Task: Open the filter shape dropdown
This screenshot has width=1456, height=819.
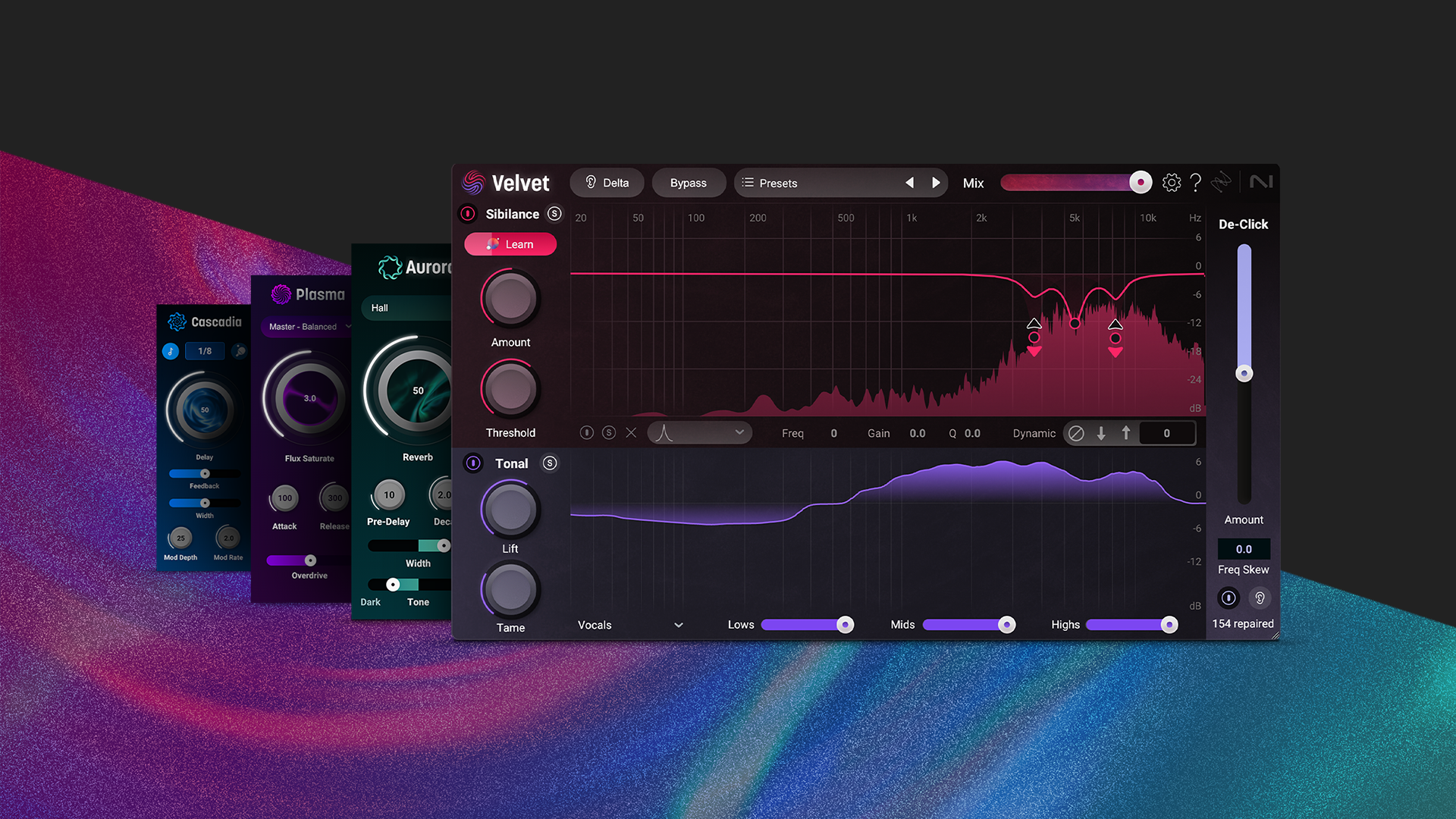Action: (x=699, y=433)
